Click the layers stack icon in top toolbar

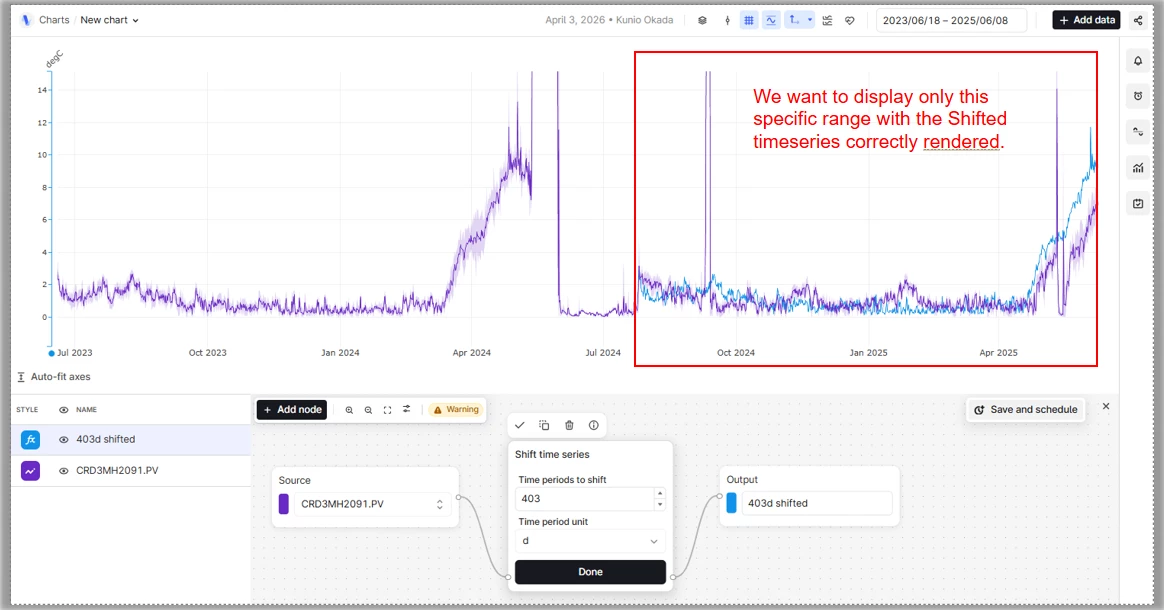click(702, 21)
